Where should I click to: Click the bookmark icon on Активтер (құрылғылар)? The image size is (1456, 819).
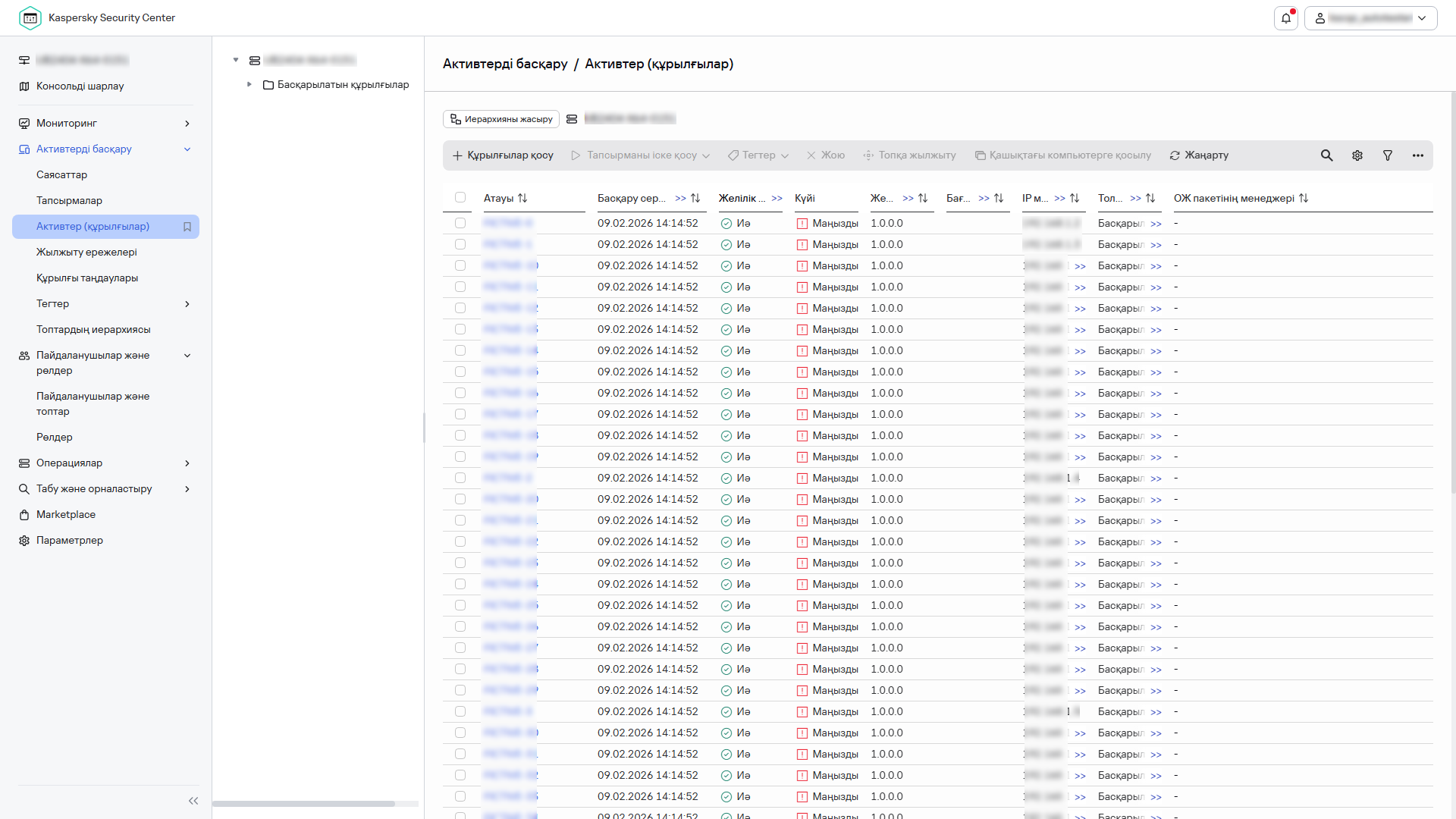click(187, 227)
